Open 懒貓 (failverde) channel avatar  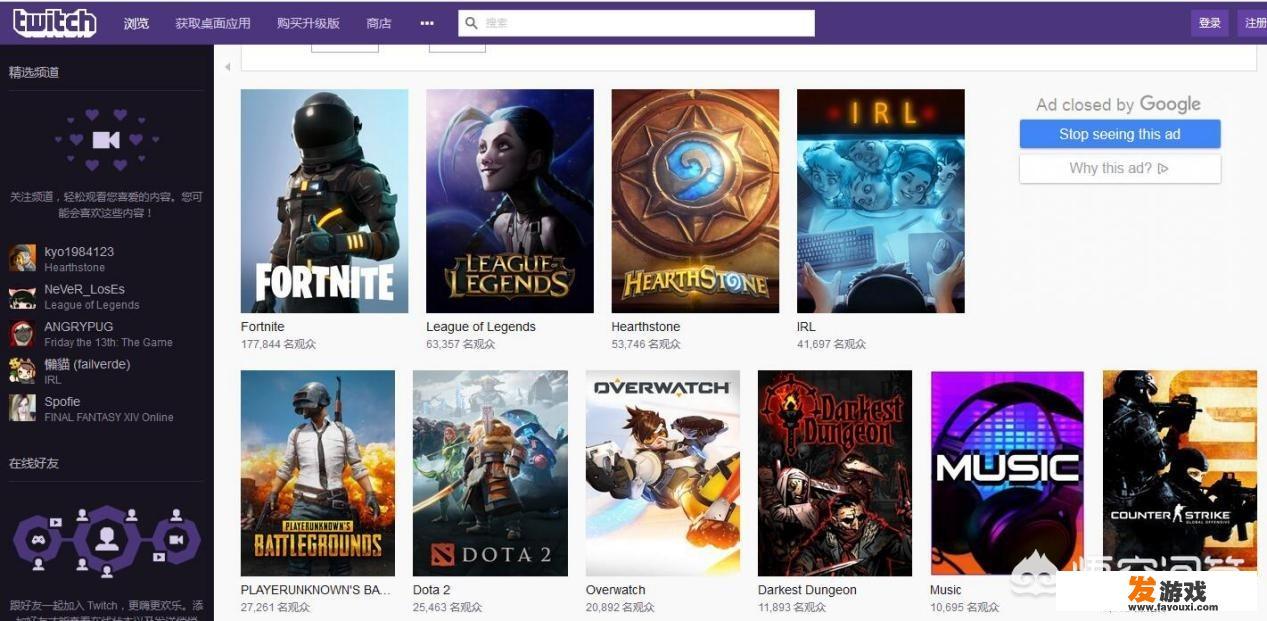[x=23, y=371]
